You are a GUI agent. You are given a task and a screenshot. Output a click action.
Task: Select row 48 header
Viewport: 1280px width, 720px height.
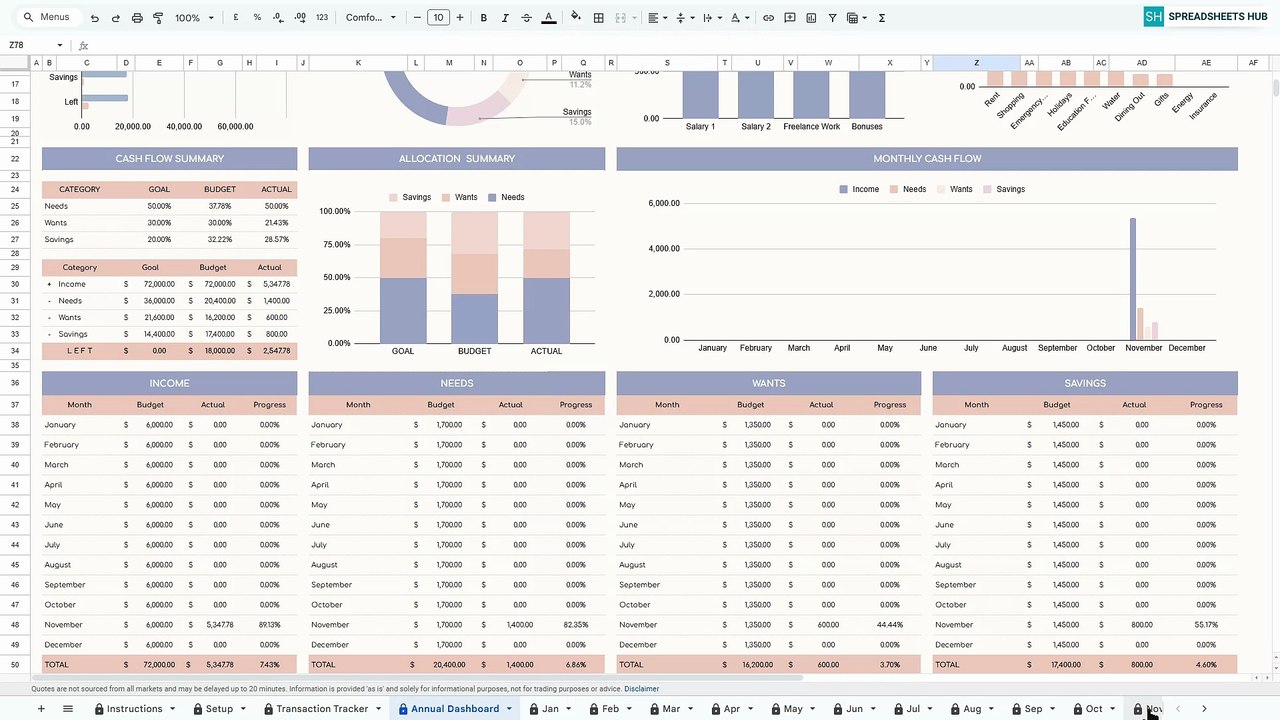(15, 625)
